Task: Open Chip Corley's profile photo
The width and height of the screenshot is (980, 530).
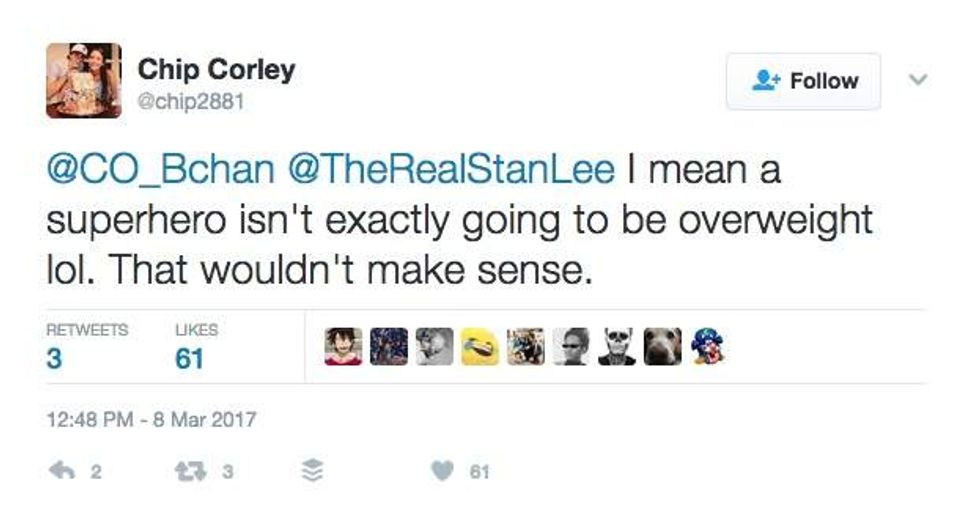Action: point(83,81)
